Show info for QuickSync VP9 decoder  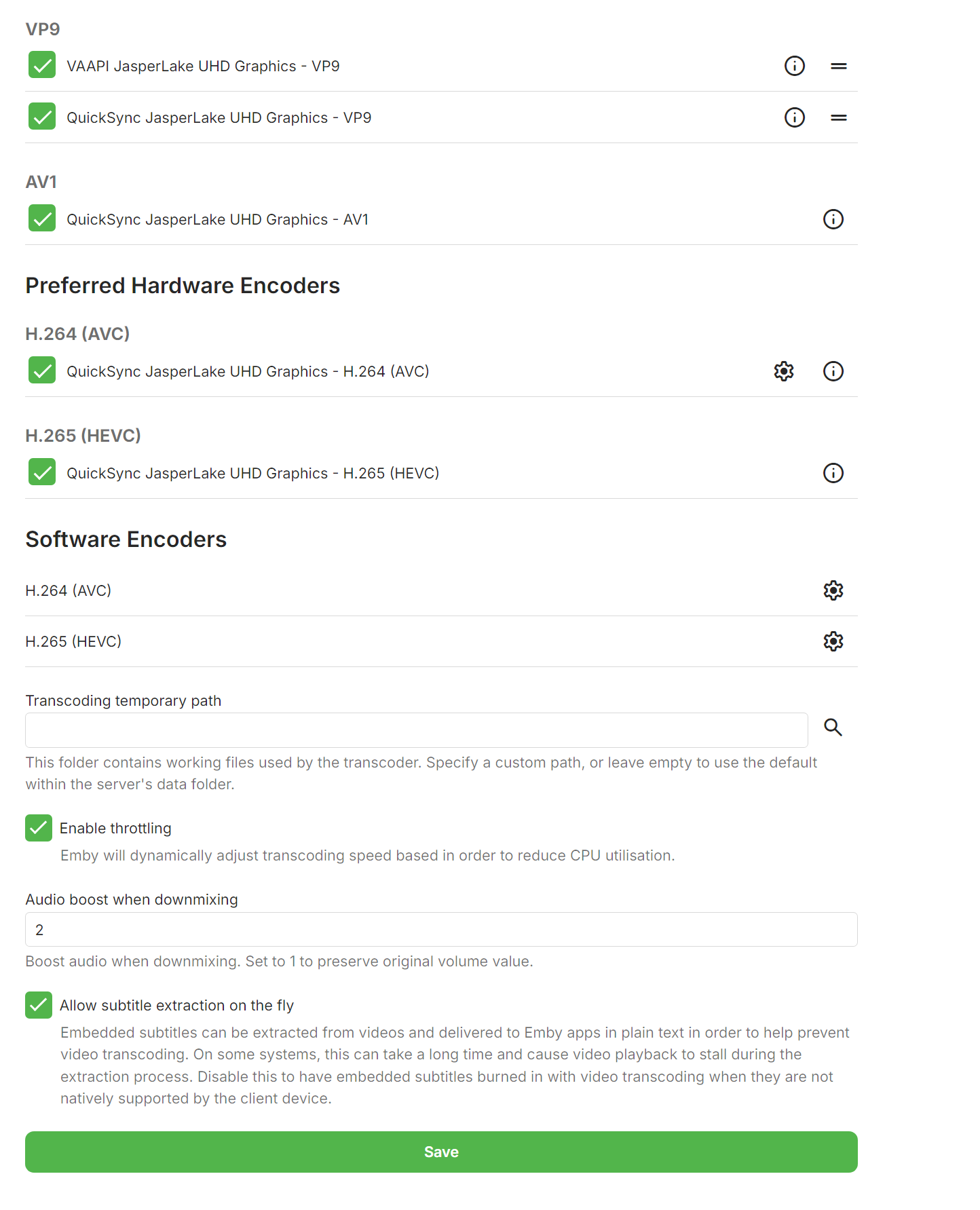click(794, 117)
